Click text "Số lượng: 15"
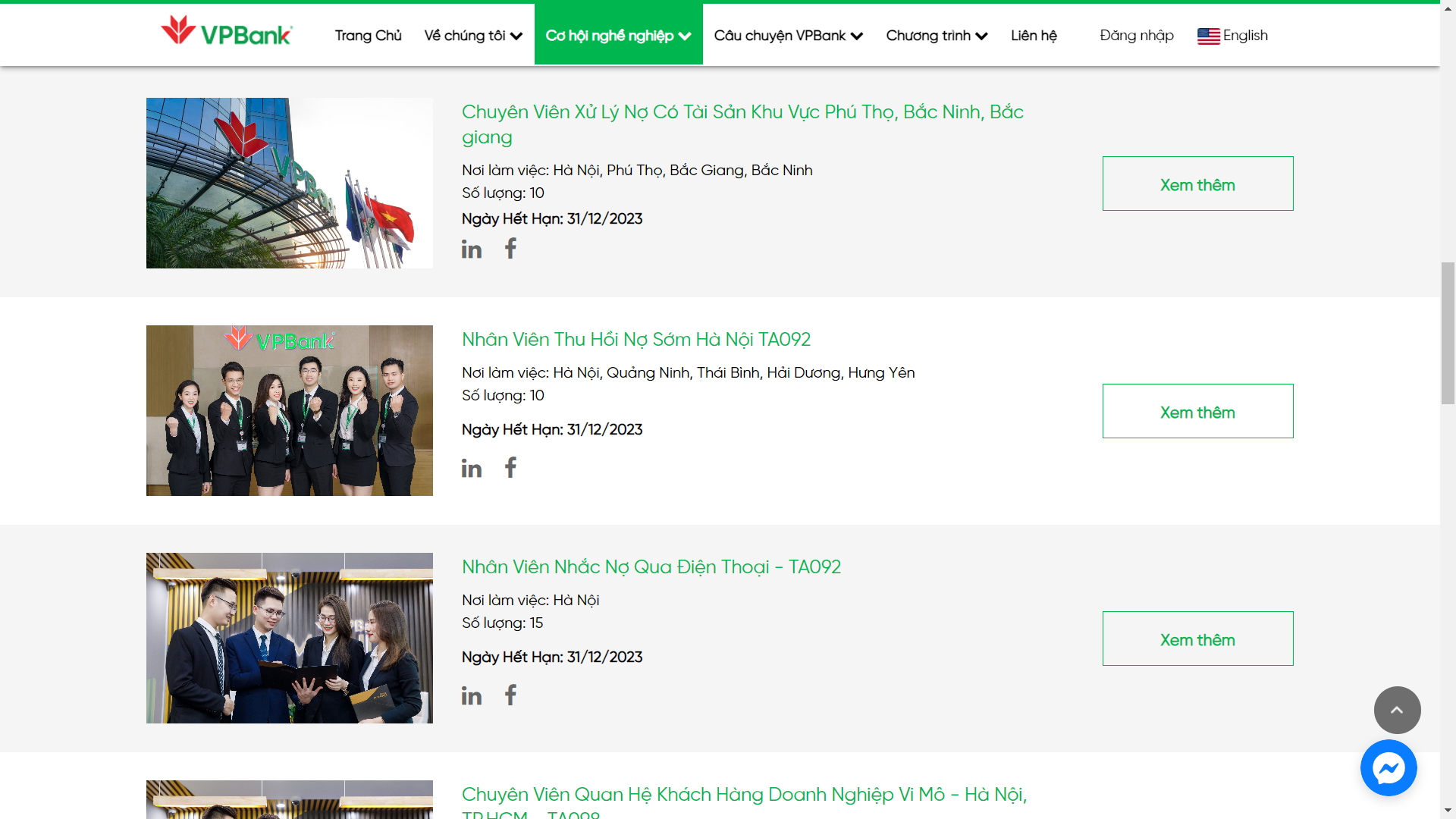1456x819 pixels. point(503,623)
